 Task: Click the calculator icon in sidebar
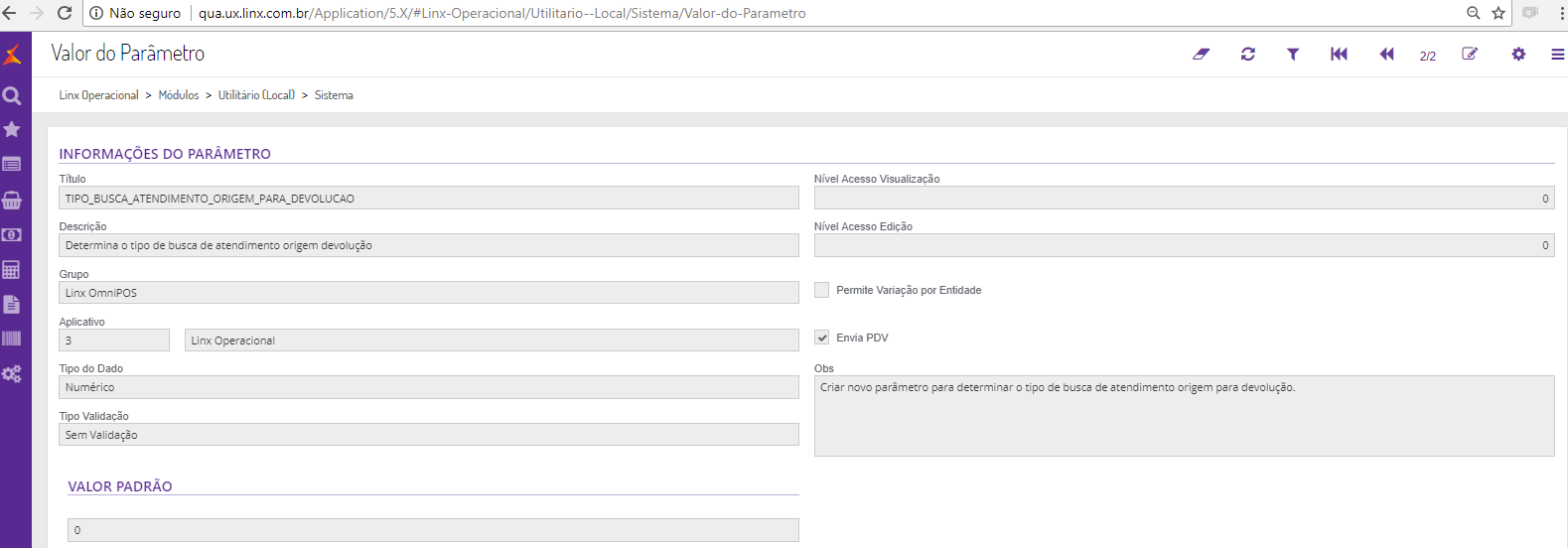tap(12, 270)
